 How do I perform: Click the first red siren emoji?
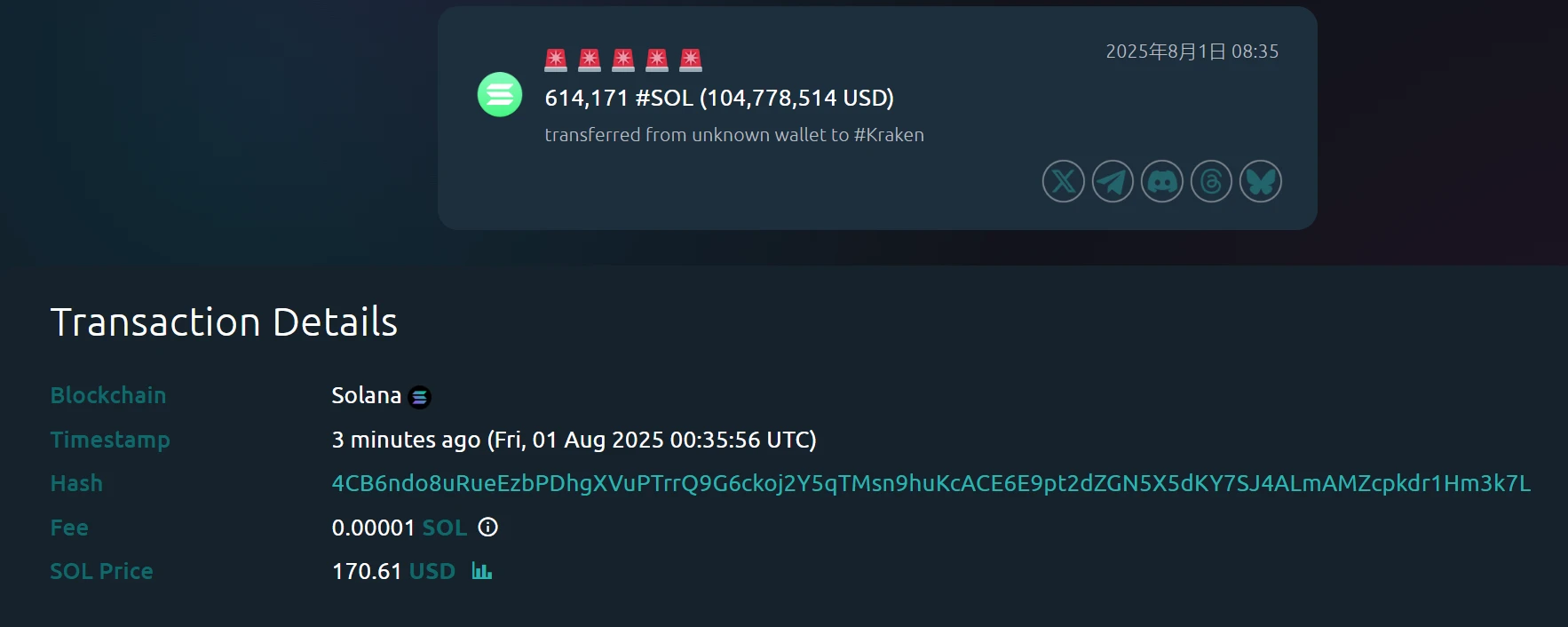click(556, 60)
